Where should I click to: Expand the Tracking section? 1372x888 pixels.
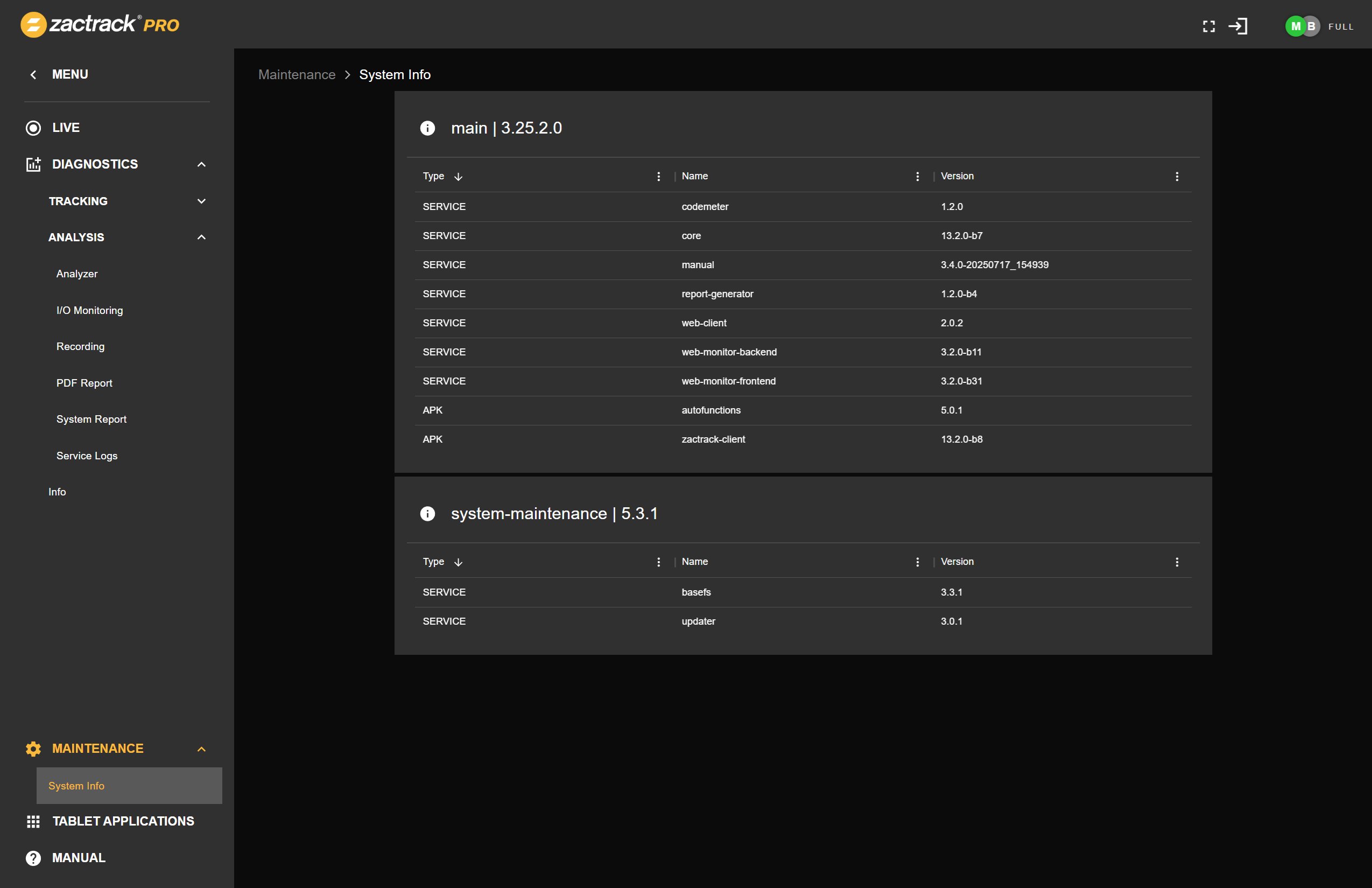tap(201, 201)
